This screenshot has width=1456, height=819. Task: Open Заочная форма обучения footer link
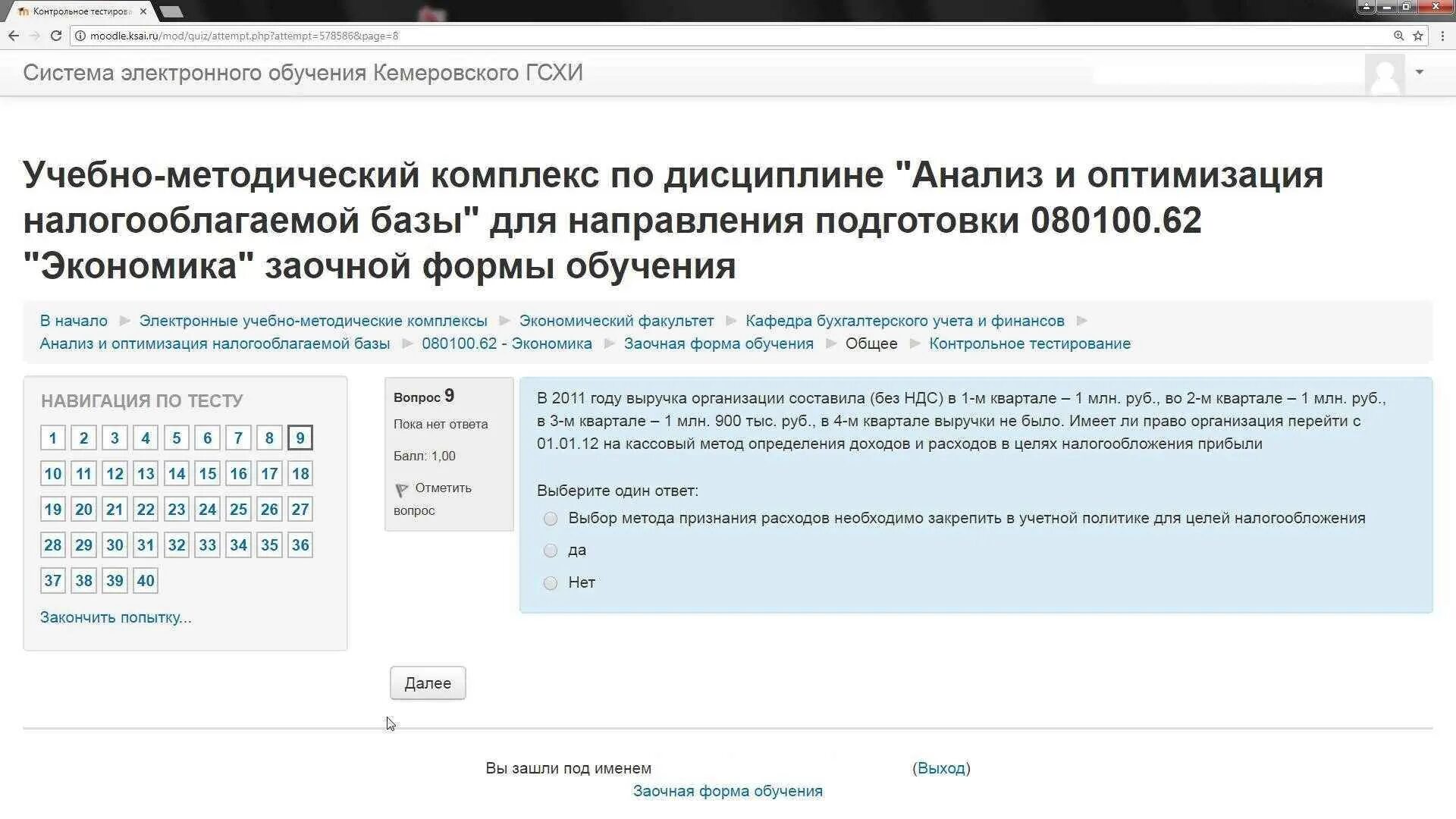[x=728, y=791]
